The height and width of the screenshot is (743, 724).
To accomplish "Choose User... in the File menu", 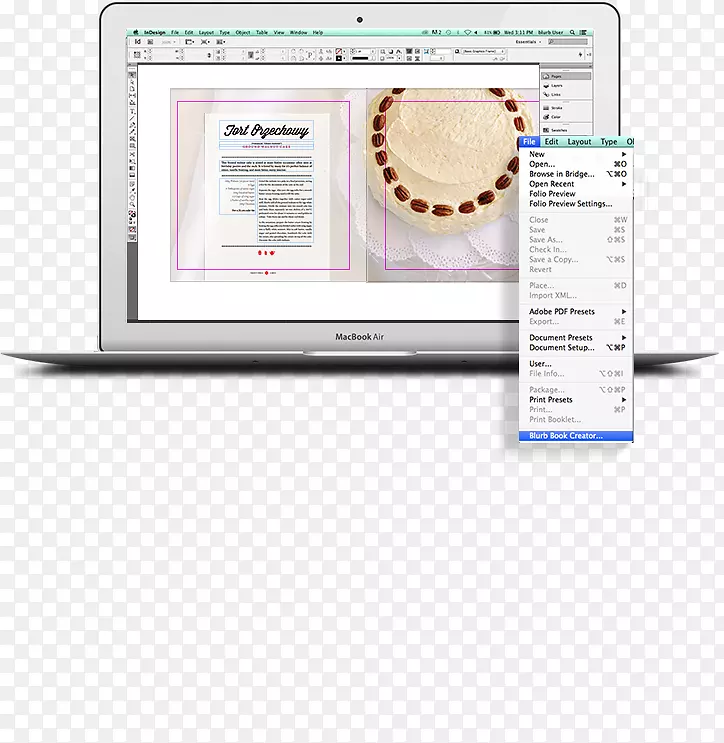I will coord(576,363).
